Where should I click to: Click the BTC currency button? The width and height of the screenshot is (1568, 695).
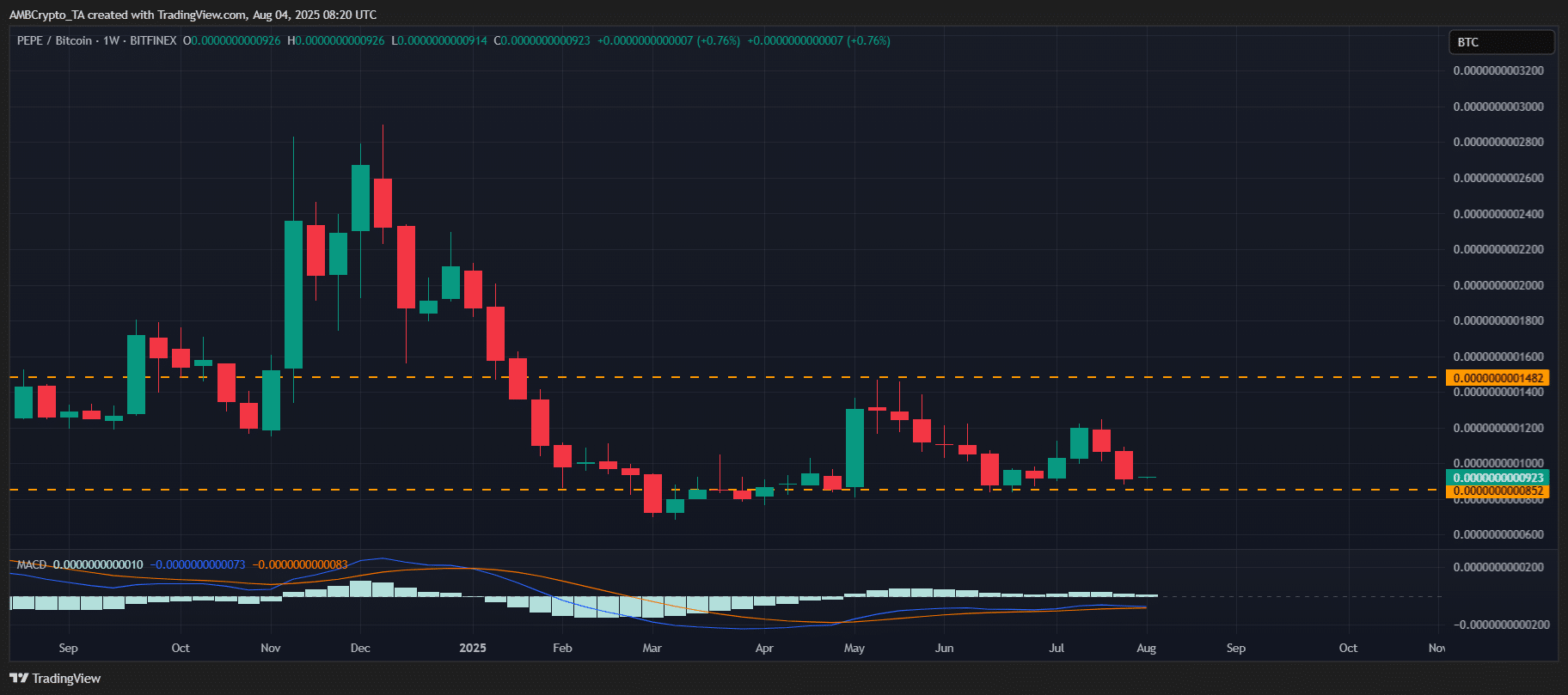click(x=1502, y=42)
